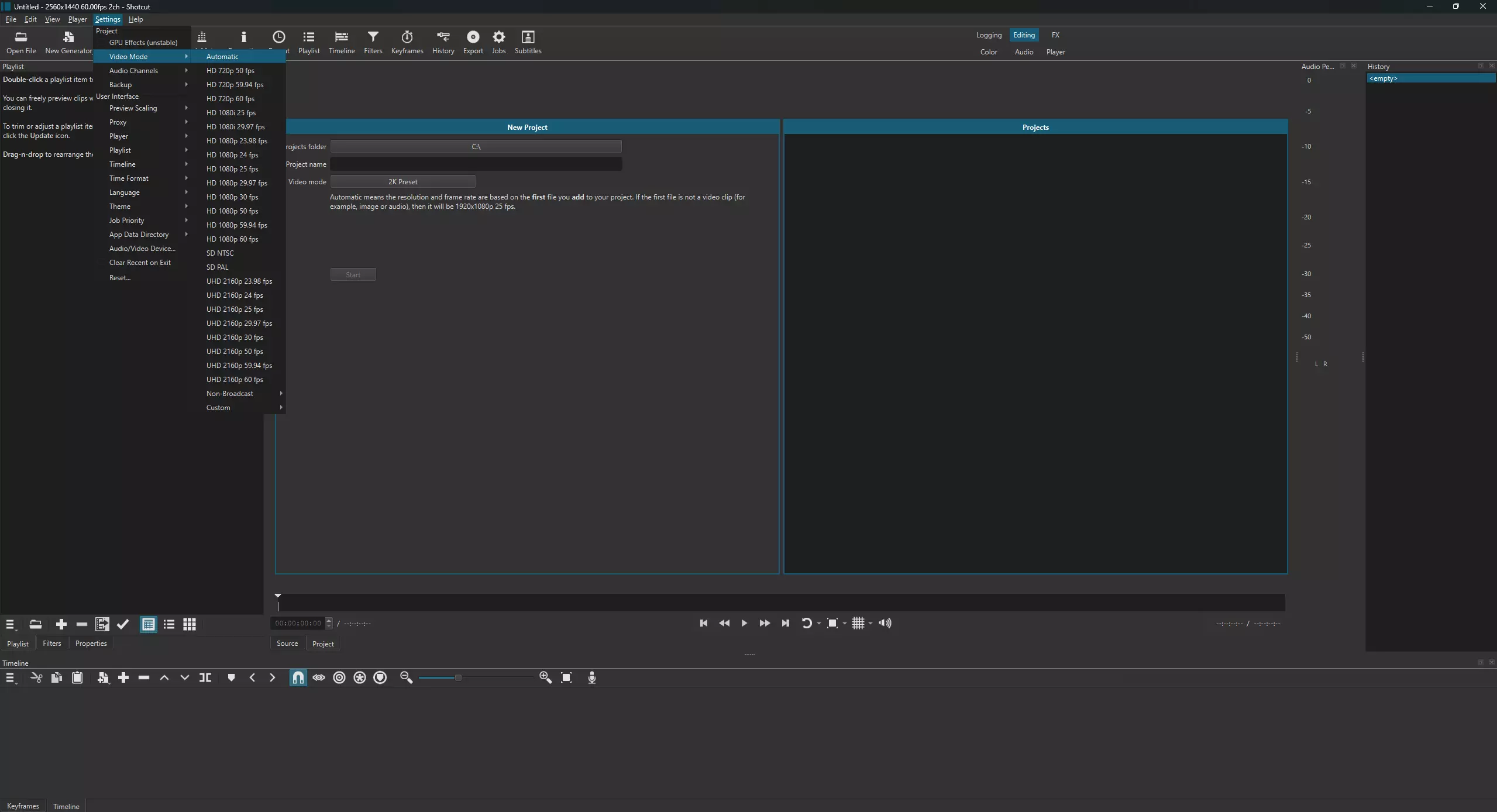The width and height of the screenshot is (1497, 812).
Task: Adjust the timeline zoom slider
Action: pos(458,677)
